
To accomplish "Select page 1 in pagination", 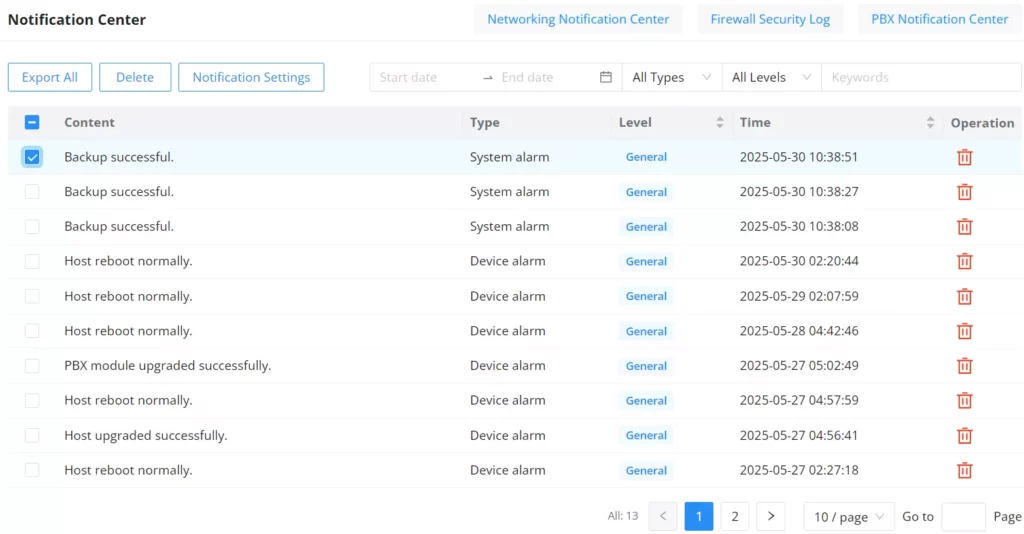I will pyautogui.click(x=699, y=516).
